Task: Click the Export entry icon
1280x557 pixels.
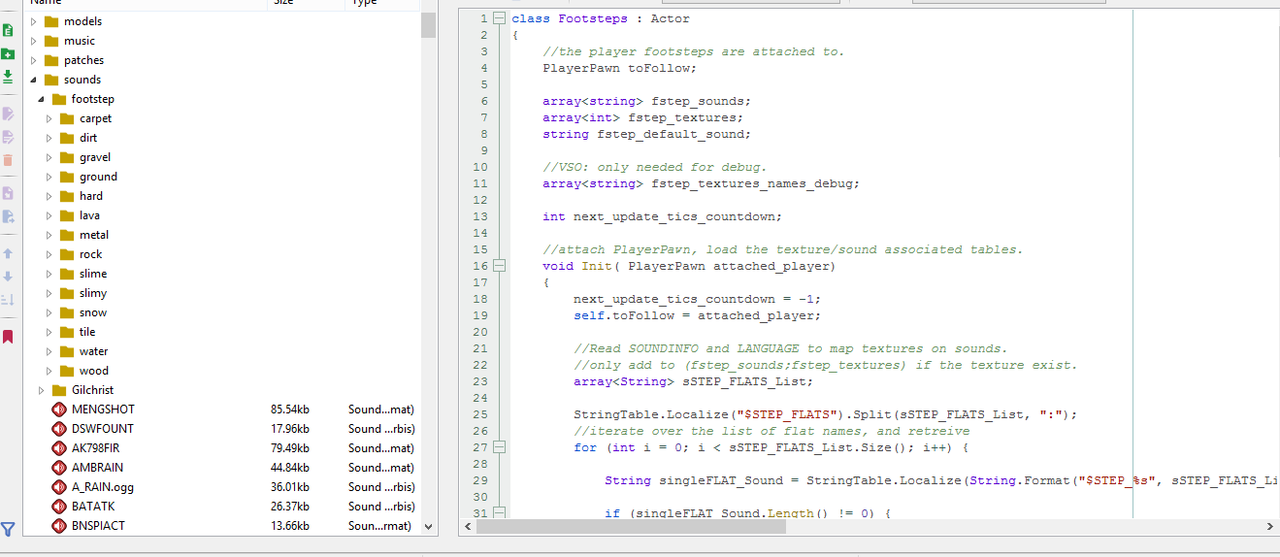Action: pos(8,216)
